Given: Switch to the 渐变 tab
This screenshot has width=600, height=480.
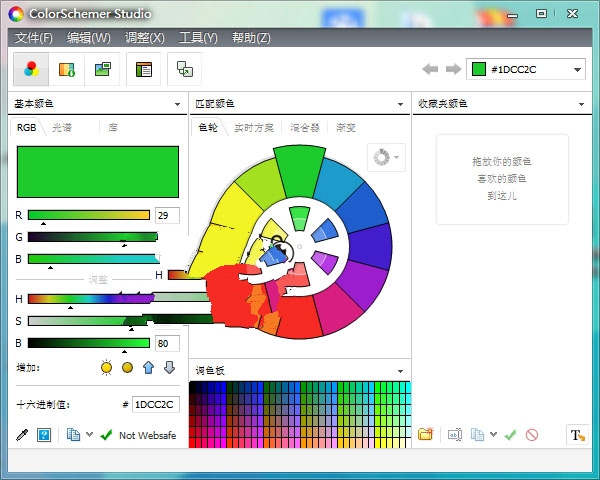Looking at the screenshot, I should [x=346, y=128].
